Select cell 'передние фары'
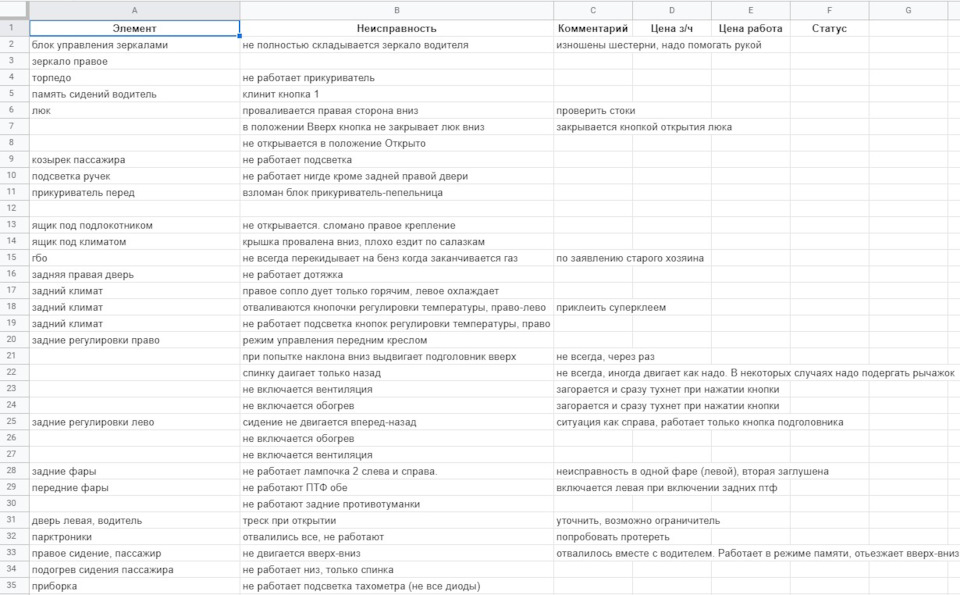The height and width of the screenshot is (595, 960). (x=135, y=488)
